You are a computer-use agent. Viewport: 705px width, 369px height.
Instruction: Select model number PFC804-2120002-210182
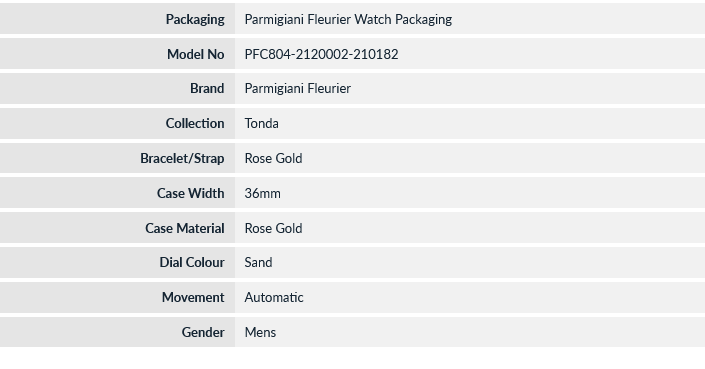point(321,54)
